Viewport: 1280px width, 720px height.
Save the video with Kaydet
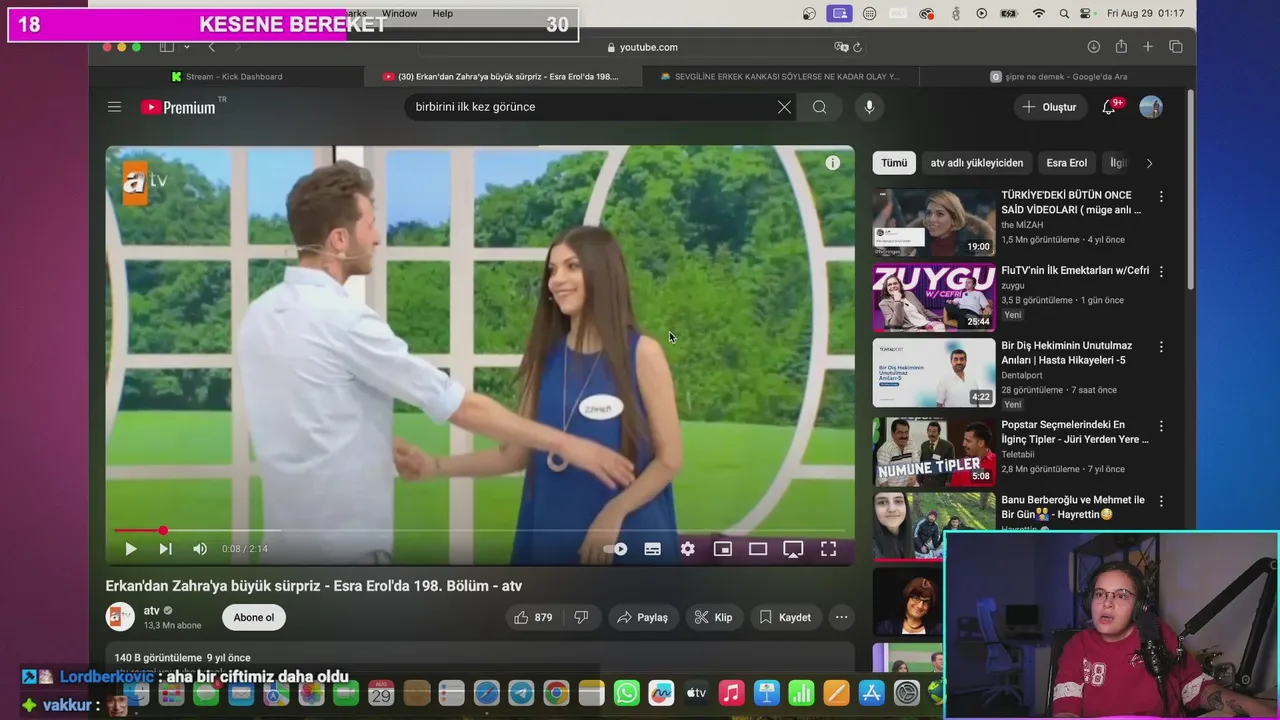coord(785,617)
